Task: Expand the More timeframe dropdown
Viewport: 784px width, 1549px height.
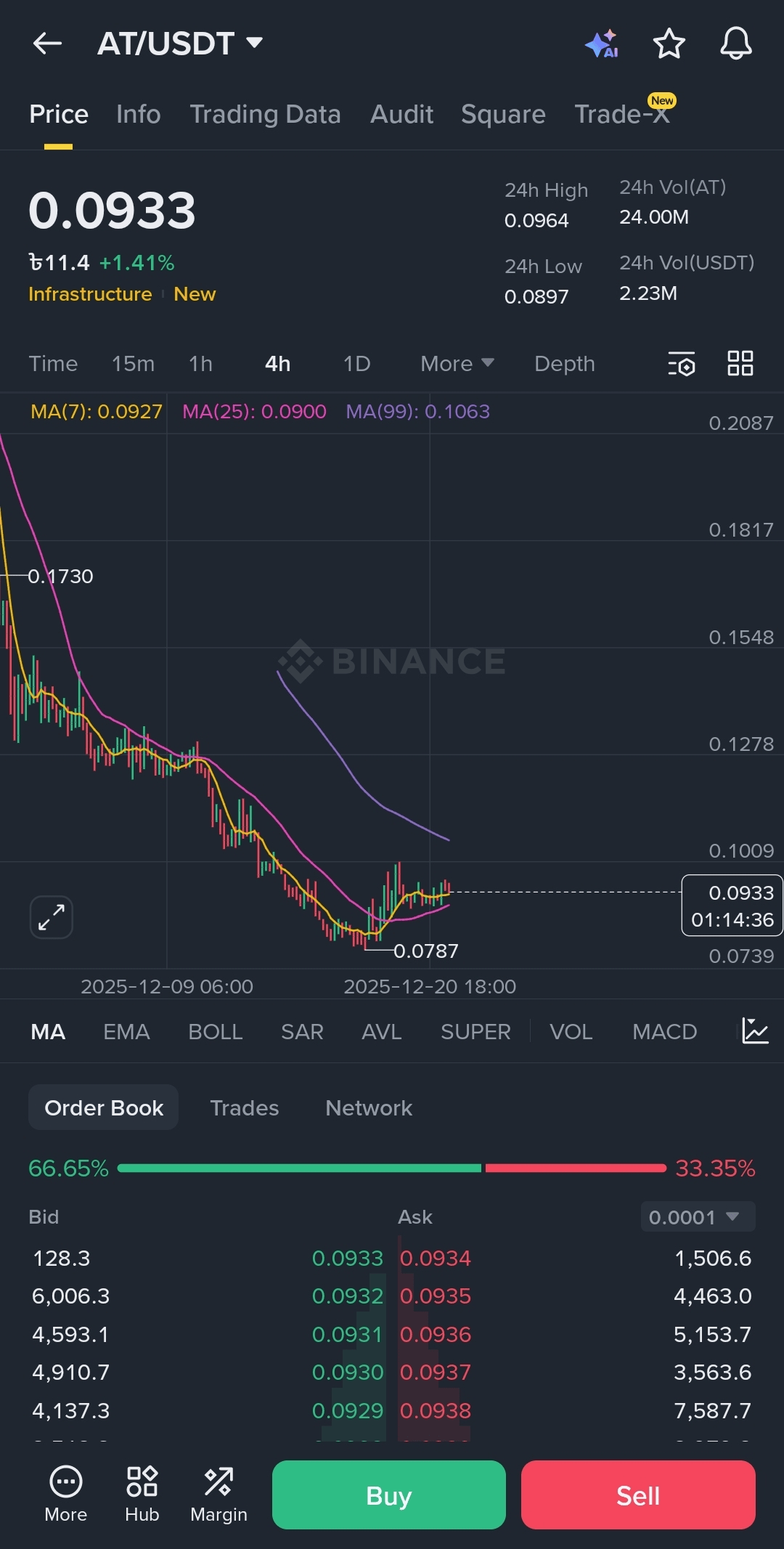Action: click(457, 363)
